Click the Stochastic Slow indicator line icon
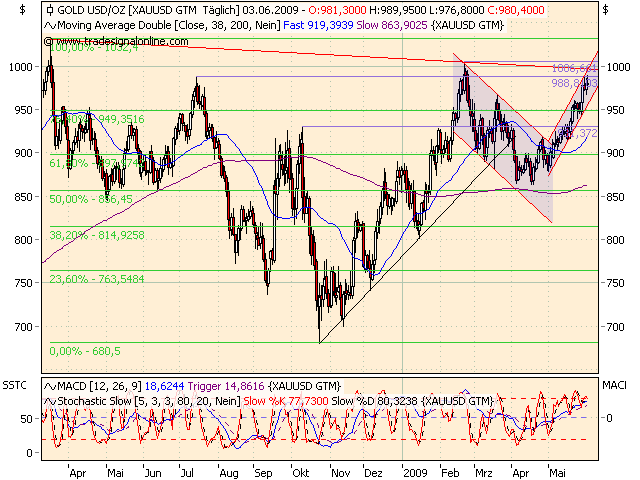640x480 pixels. pos(50,400)
